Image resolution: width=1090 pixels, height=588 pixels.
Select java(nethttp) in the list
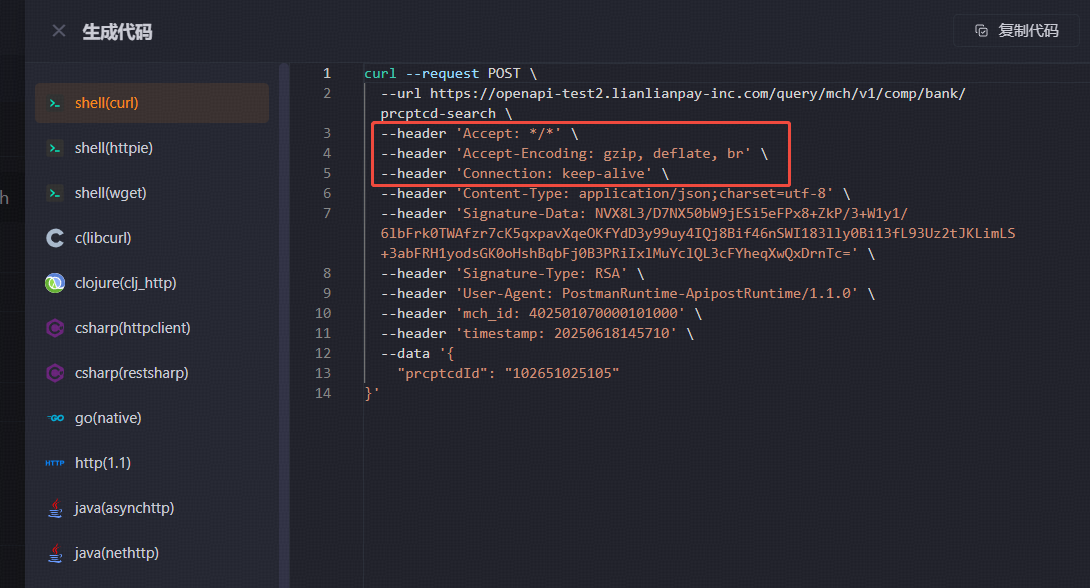click(152, 553)
